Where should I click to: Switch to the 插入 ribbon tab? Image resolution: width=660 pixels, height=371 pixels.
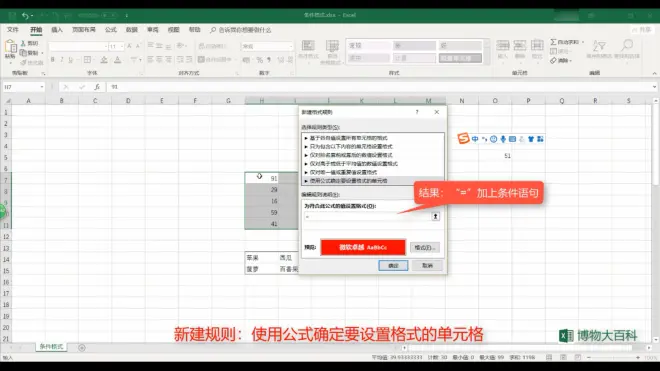coord(57,30)
